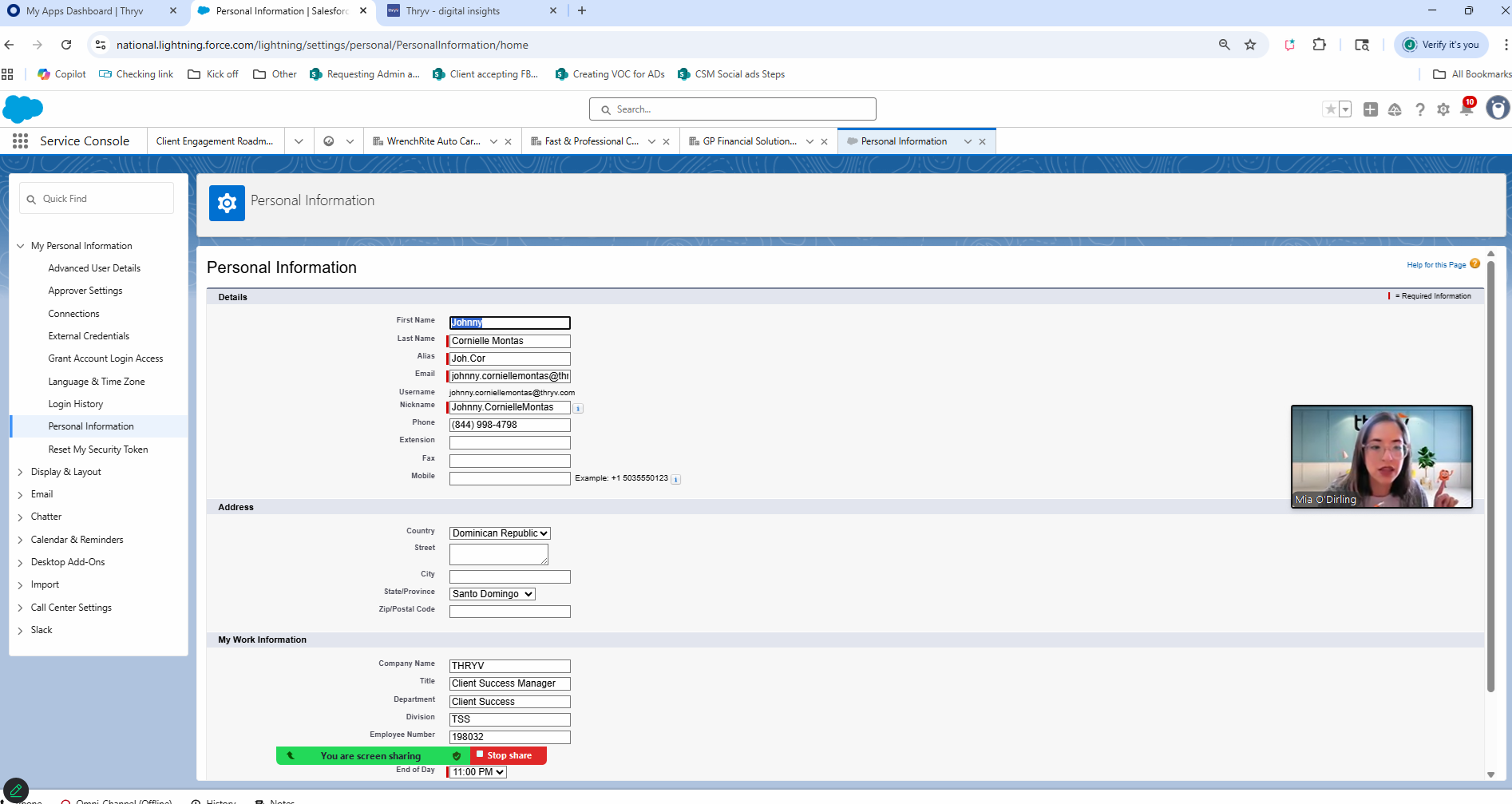1512x804 pixels.
Task: Click the Mobile example info icon
Action: [675, 479]
